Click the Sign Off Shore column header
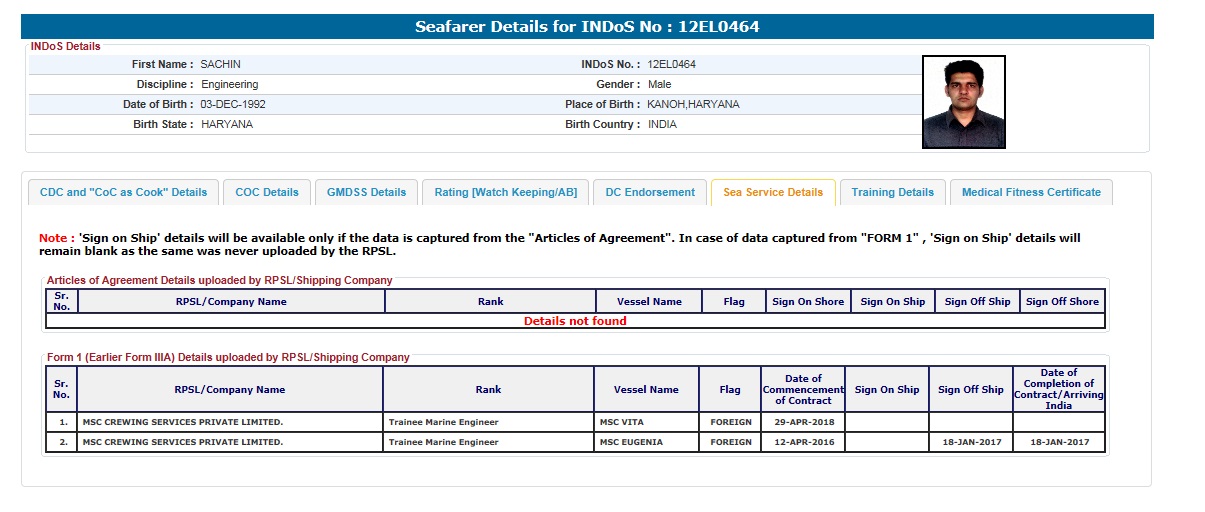 [x=1062, y=301]
